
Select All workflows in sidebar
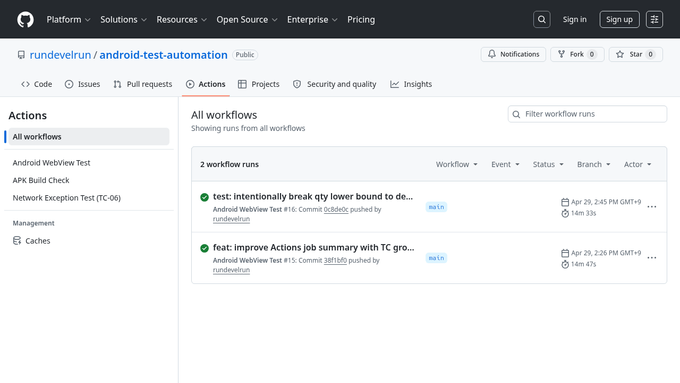point(89,137)
